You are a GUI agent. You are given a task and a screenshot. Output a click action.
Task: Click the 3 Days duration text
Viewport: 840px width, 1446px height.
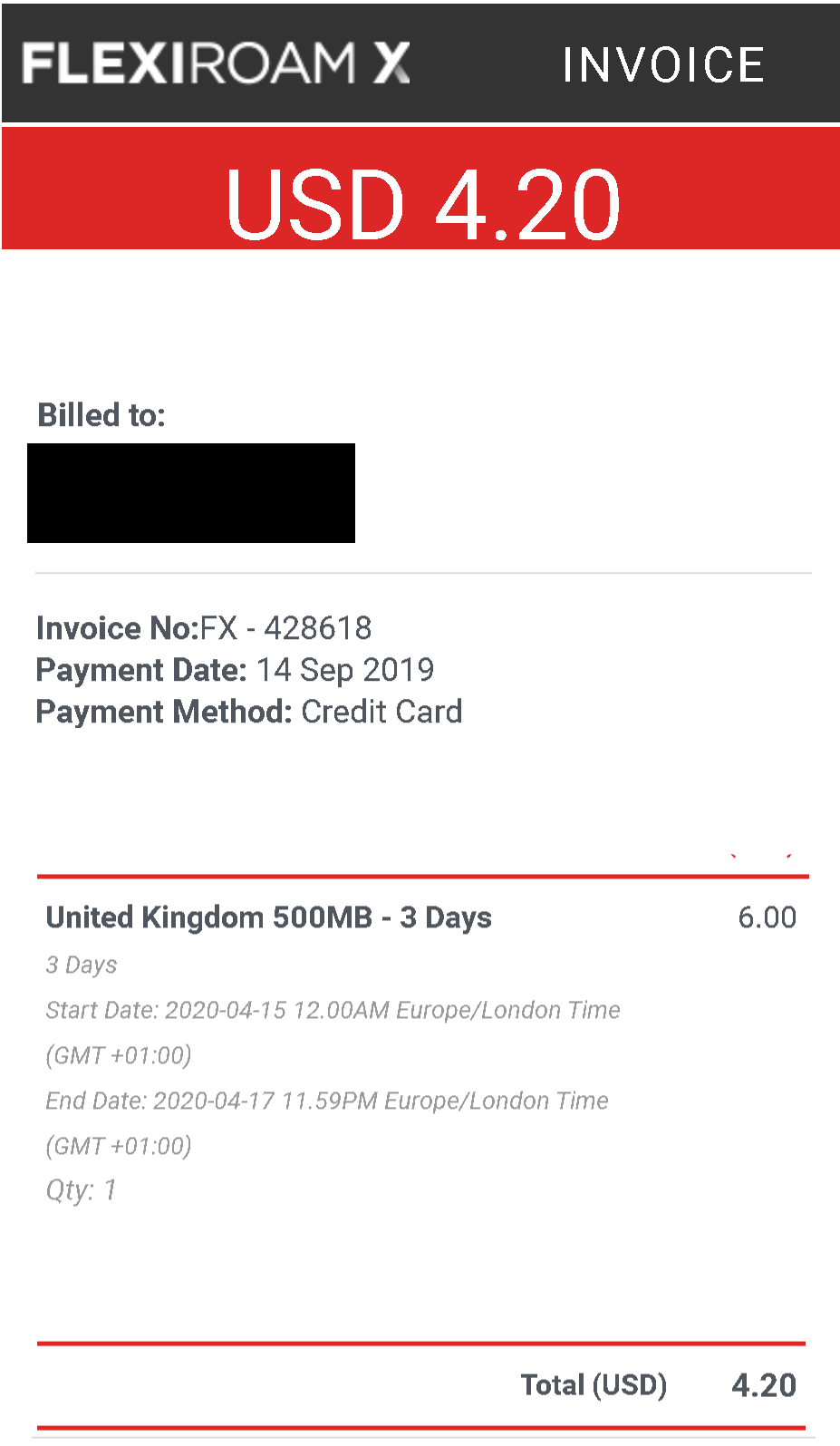[x=82, y=965]
